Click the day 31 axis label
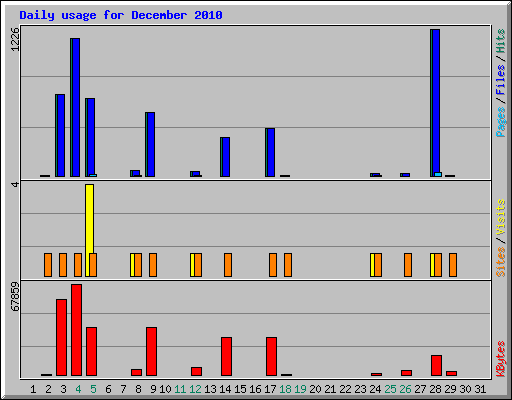Viewport: 512px width, 400px height. 480,389
